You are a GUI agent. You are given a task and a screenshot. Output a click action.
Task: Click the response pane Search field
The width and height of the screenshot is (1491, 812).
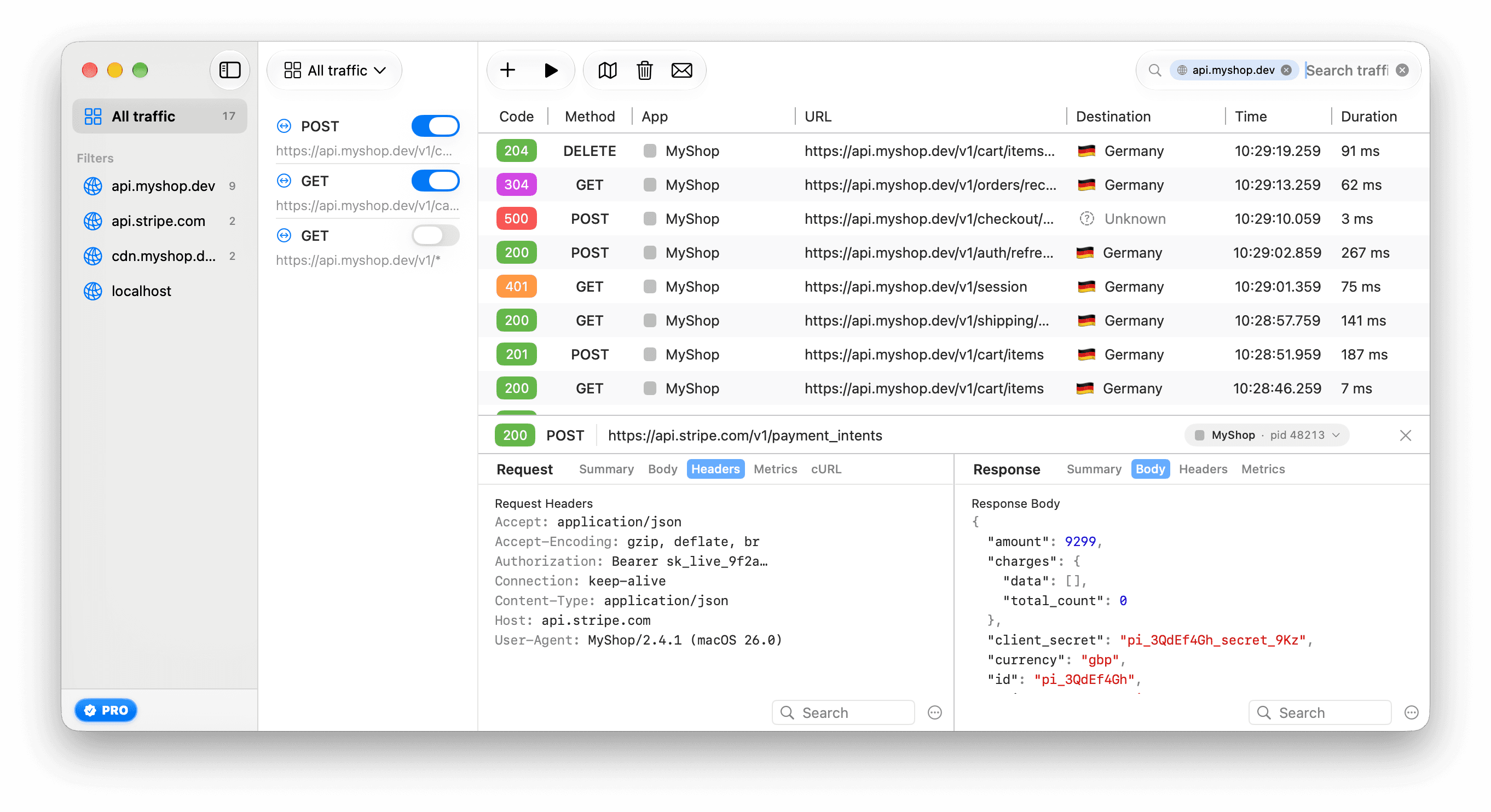pyautogui.click(x=1320, y=712)
